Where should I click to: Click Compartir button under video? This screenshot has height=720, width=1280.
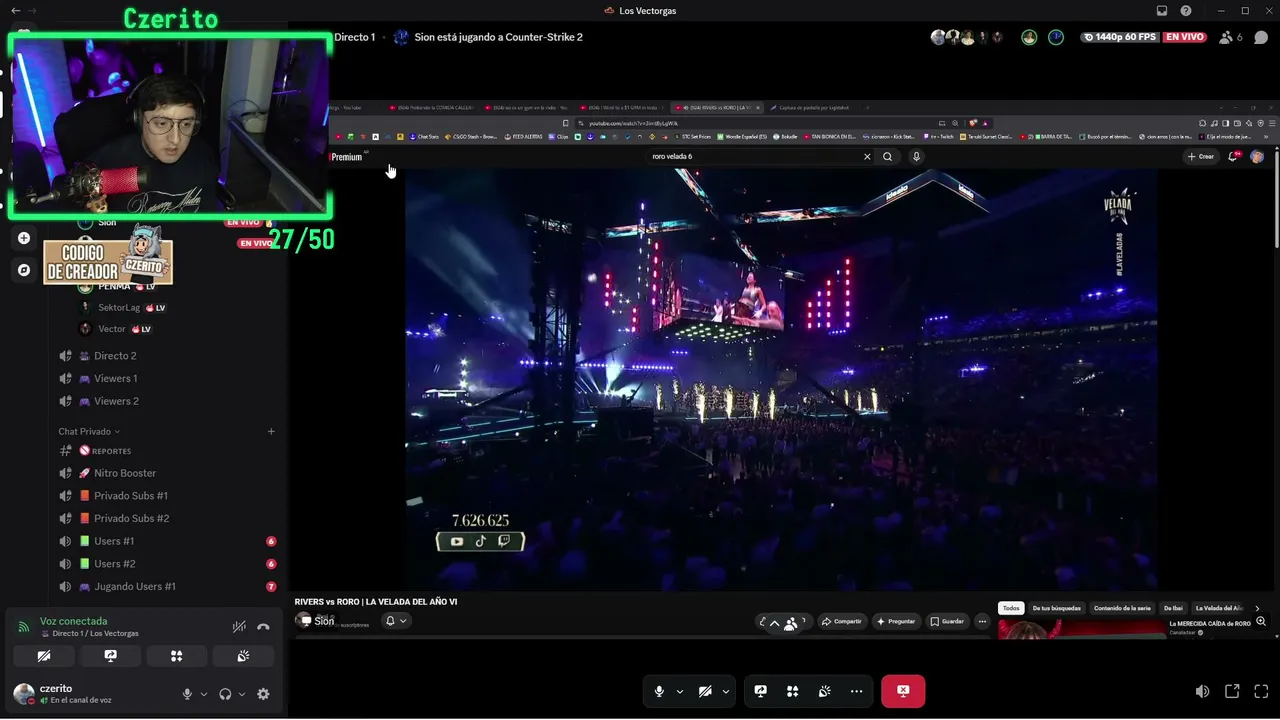[842, 621]
